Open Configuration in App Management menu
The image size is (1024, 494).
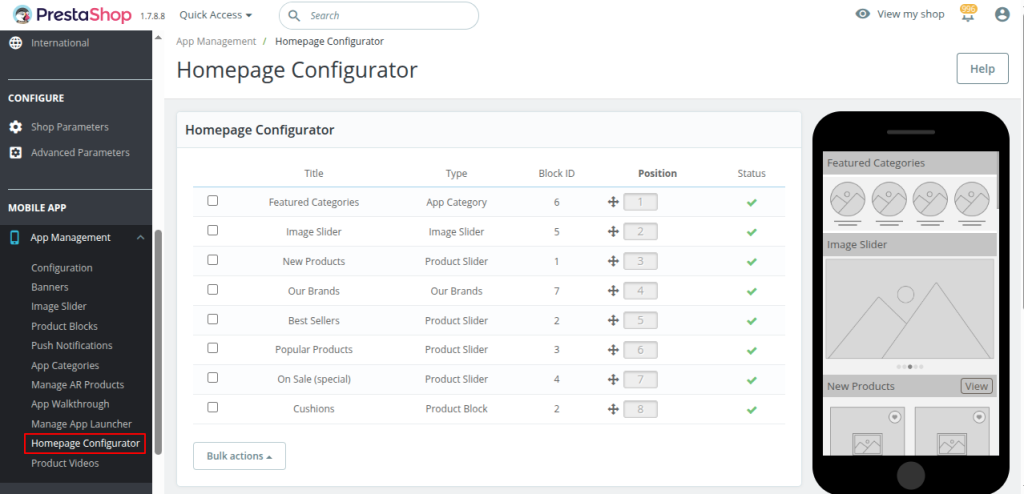[62, 268]
